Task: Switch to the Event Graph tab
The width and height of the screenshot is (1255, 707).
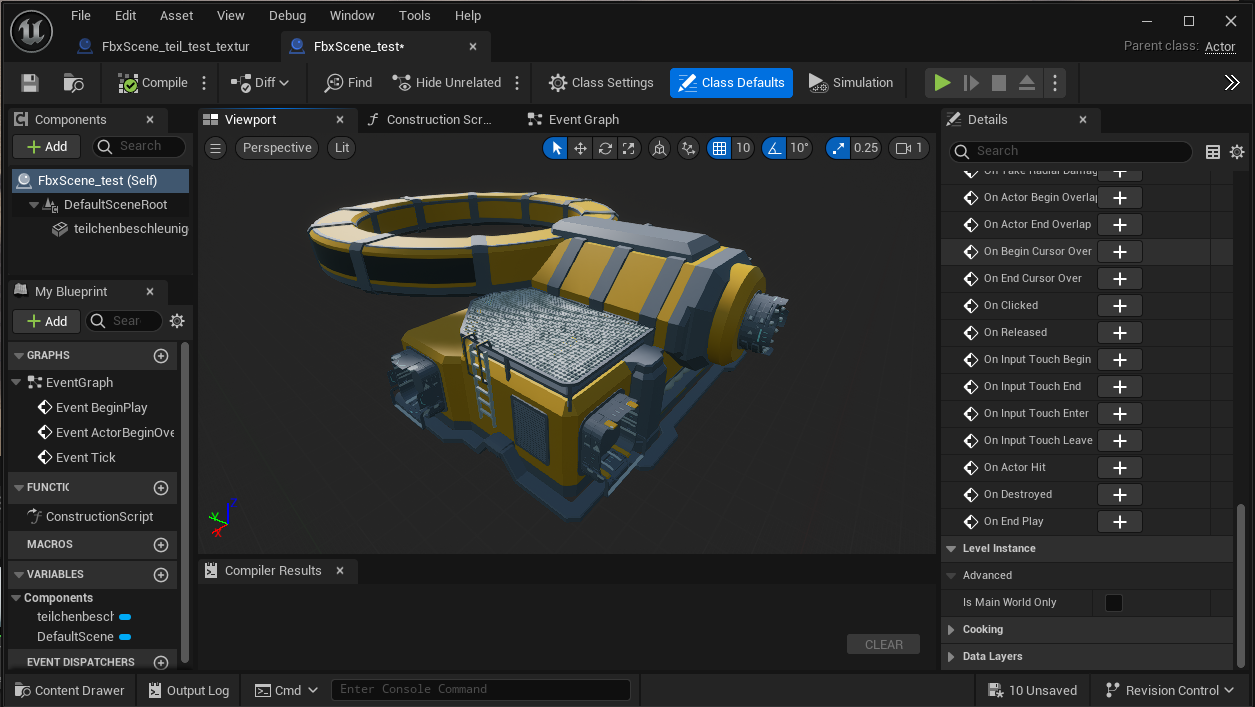Action: click(x=583, y=120)
